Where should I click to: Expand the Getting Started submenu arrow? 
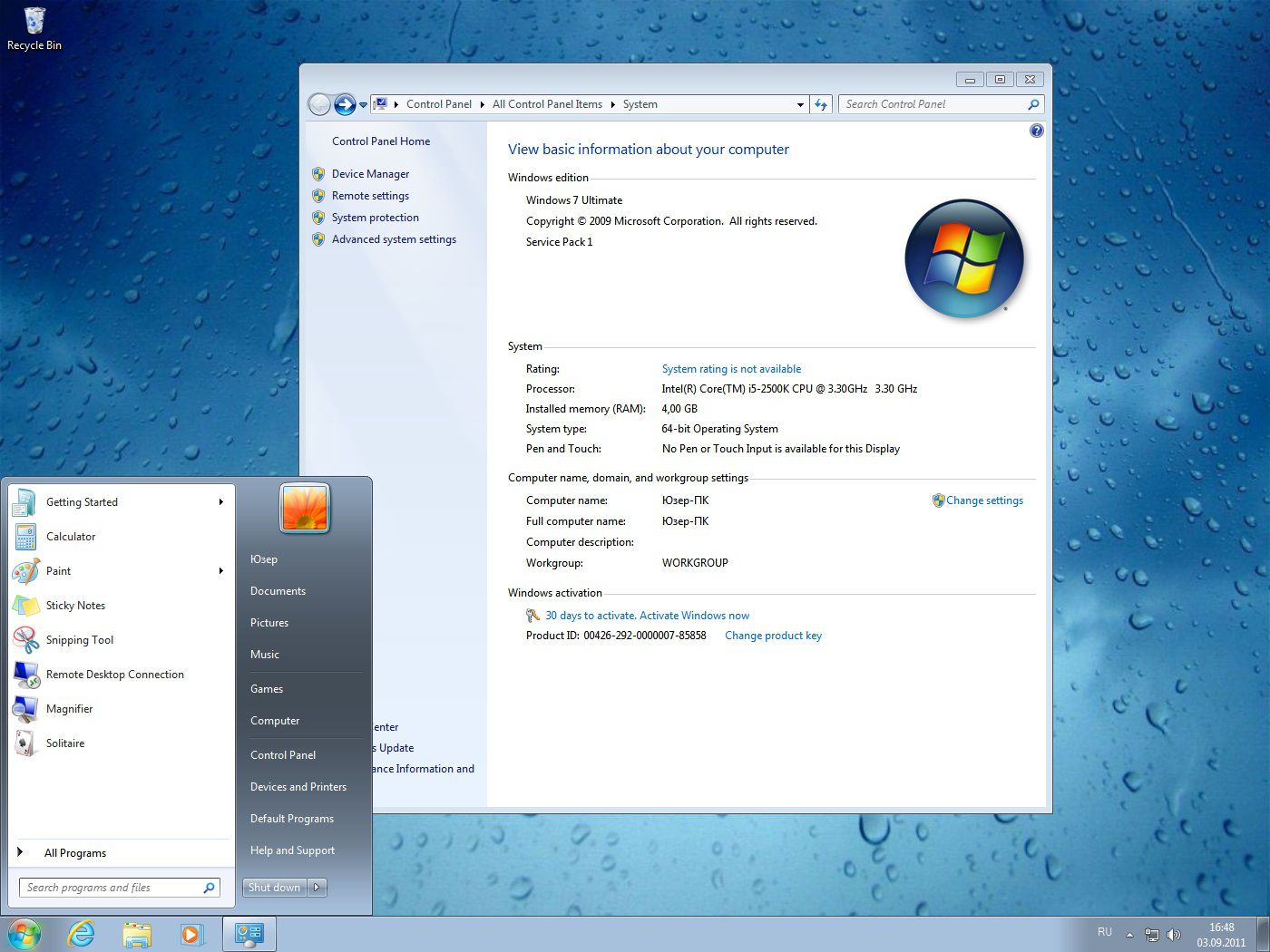point(221,502)
